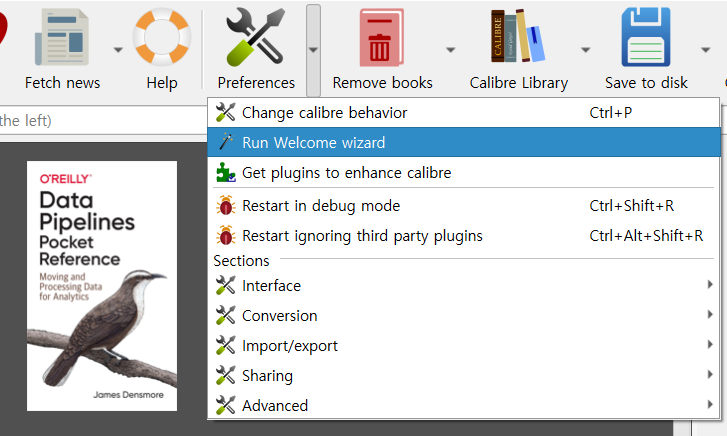Open the Remove books dropdown arrow

[451, 50]
